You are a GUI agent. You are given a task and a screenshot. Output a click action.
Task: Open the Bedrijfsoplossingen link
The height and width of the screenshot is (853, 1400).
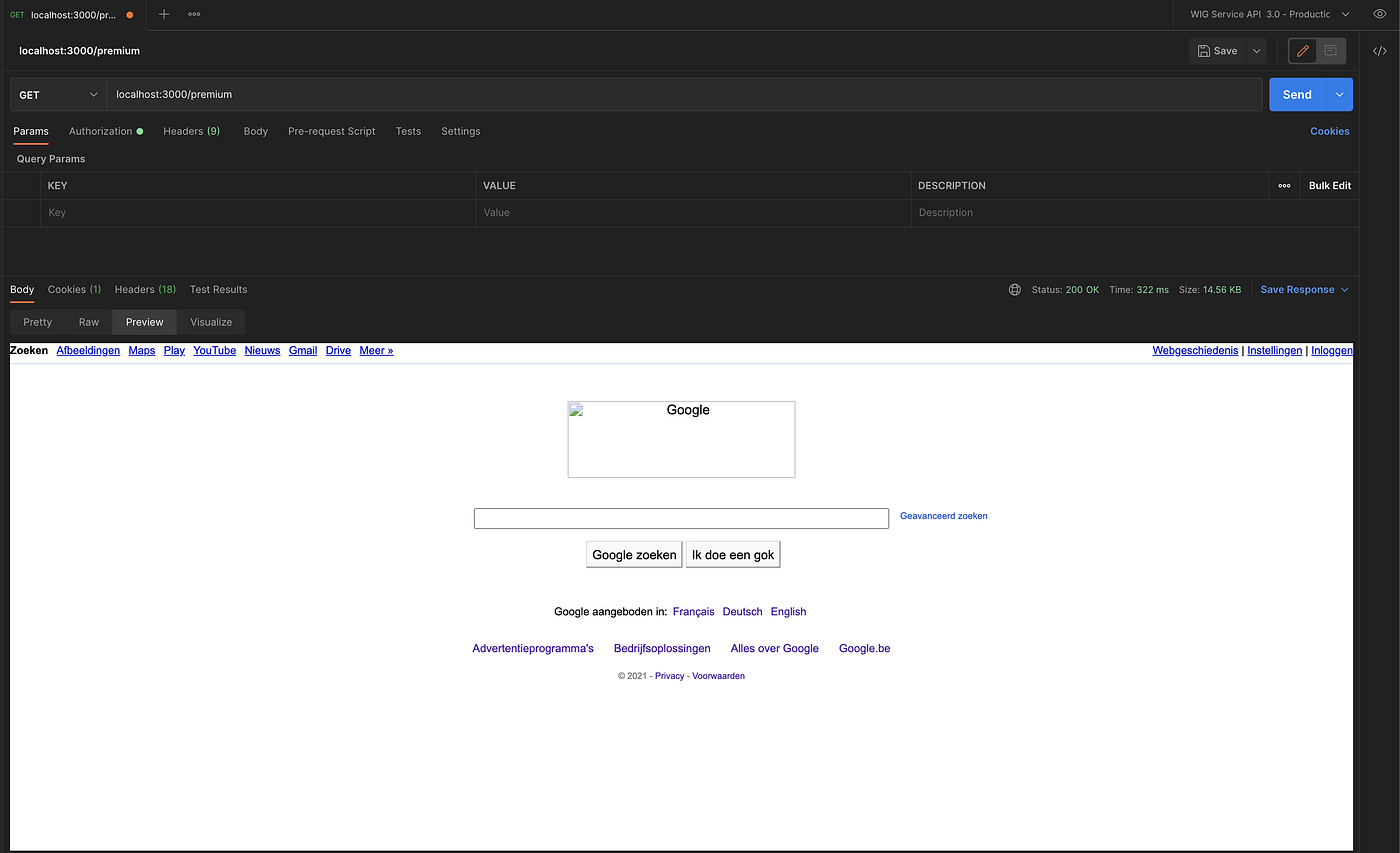click(662, 649)
